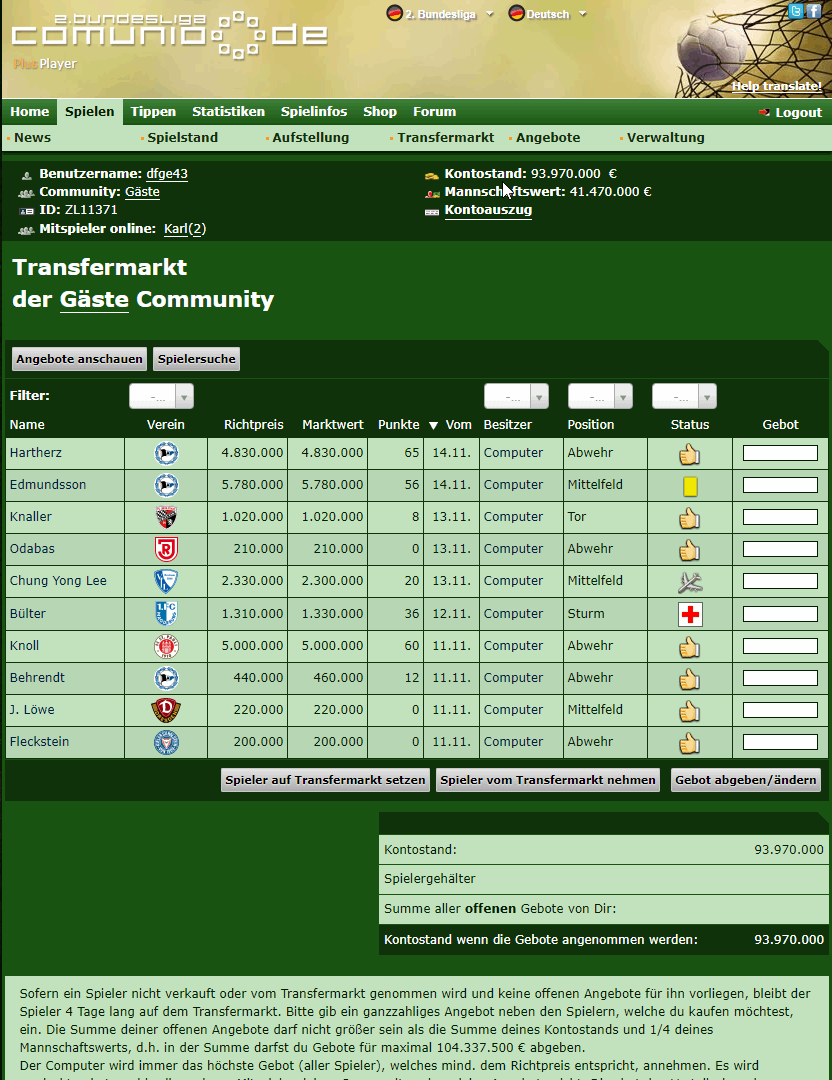Click the Spielersuche button
This screenshot has width=832, height=1080.
coord(196,359)
